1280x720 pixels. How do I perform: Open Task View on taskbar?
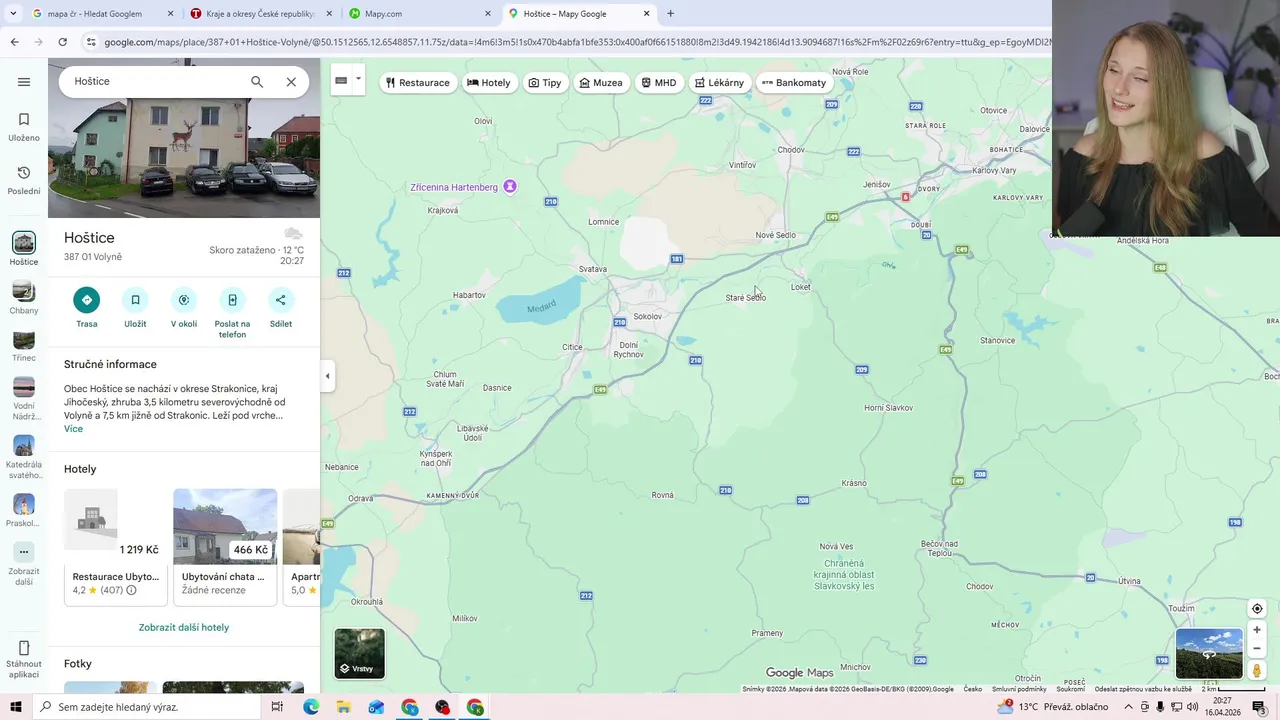tap(277, 707)
